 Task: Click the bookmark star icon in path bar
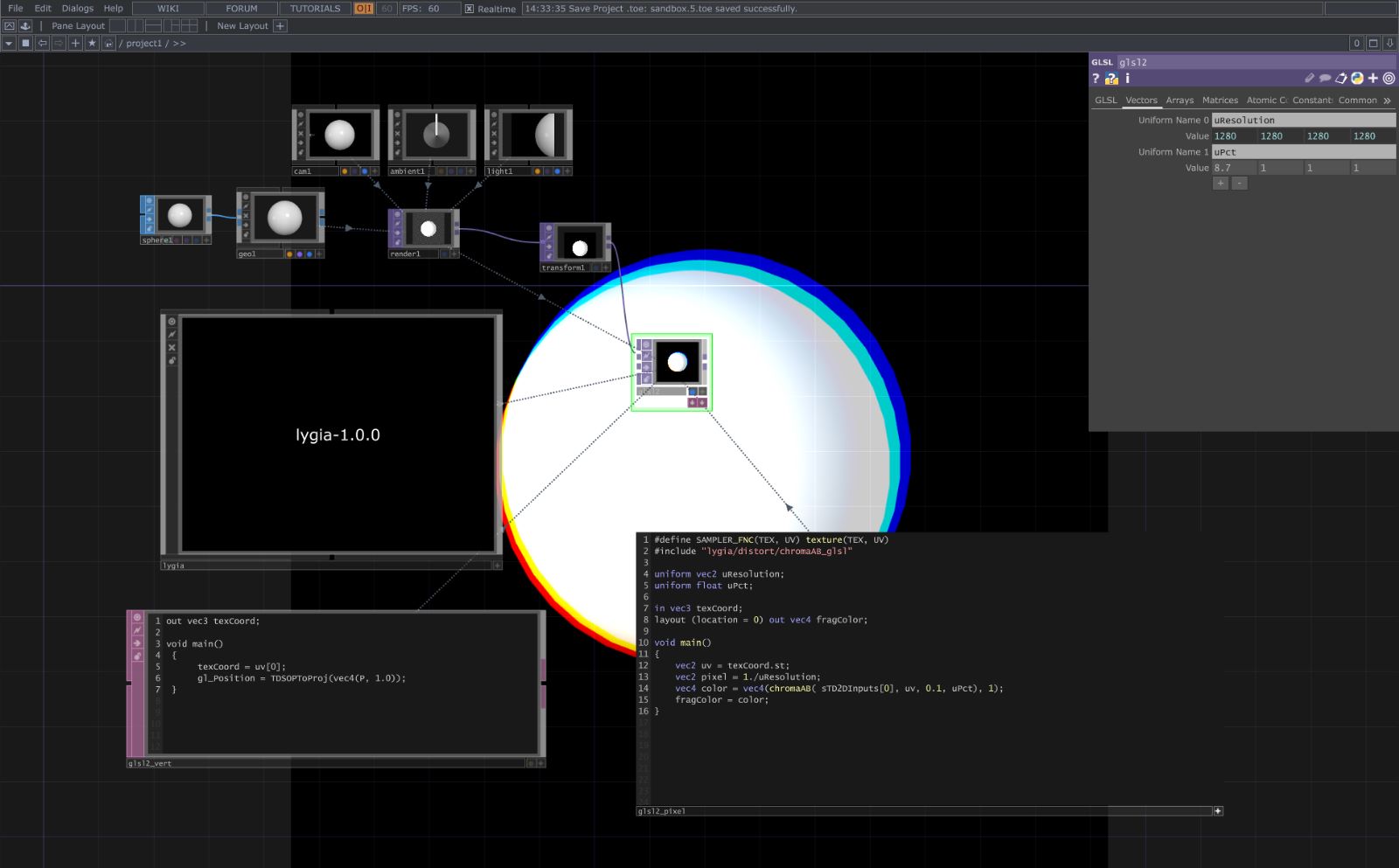point(92,43)
